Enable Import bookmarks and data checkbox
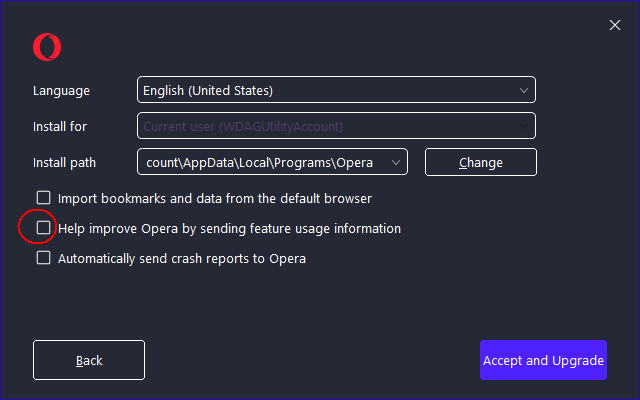The height and width of the screenshot is (400, 640). click(43, 198)
